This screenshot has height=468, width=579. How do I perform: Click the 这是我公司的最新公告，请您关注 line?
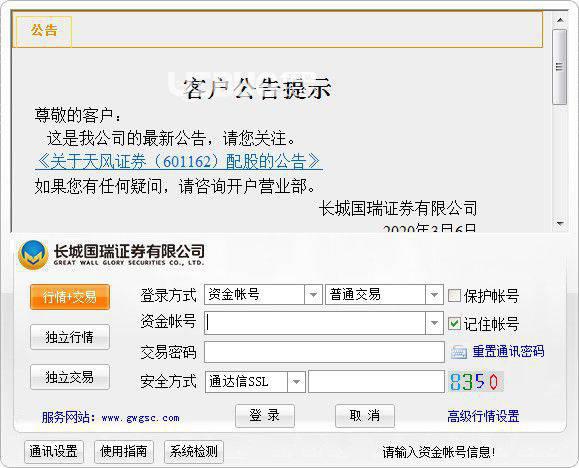coord(171,139)
